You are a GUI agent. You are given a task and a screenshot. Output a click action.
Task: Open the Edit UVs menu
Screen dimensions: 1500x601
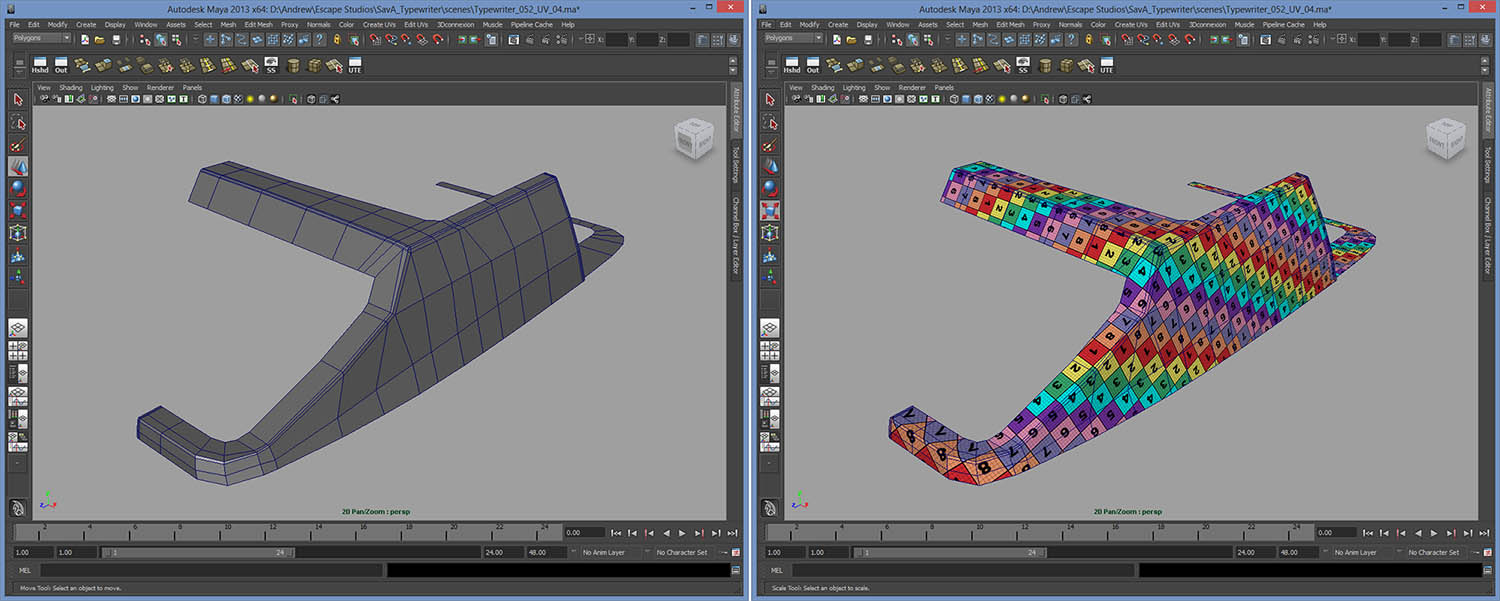click(415, 24)
